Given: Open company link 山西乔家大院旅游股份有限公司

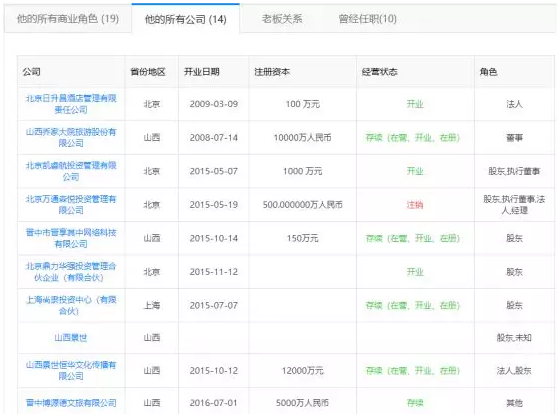Looking at the screenshot, I should coord(71,138).
